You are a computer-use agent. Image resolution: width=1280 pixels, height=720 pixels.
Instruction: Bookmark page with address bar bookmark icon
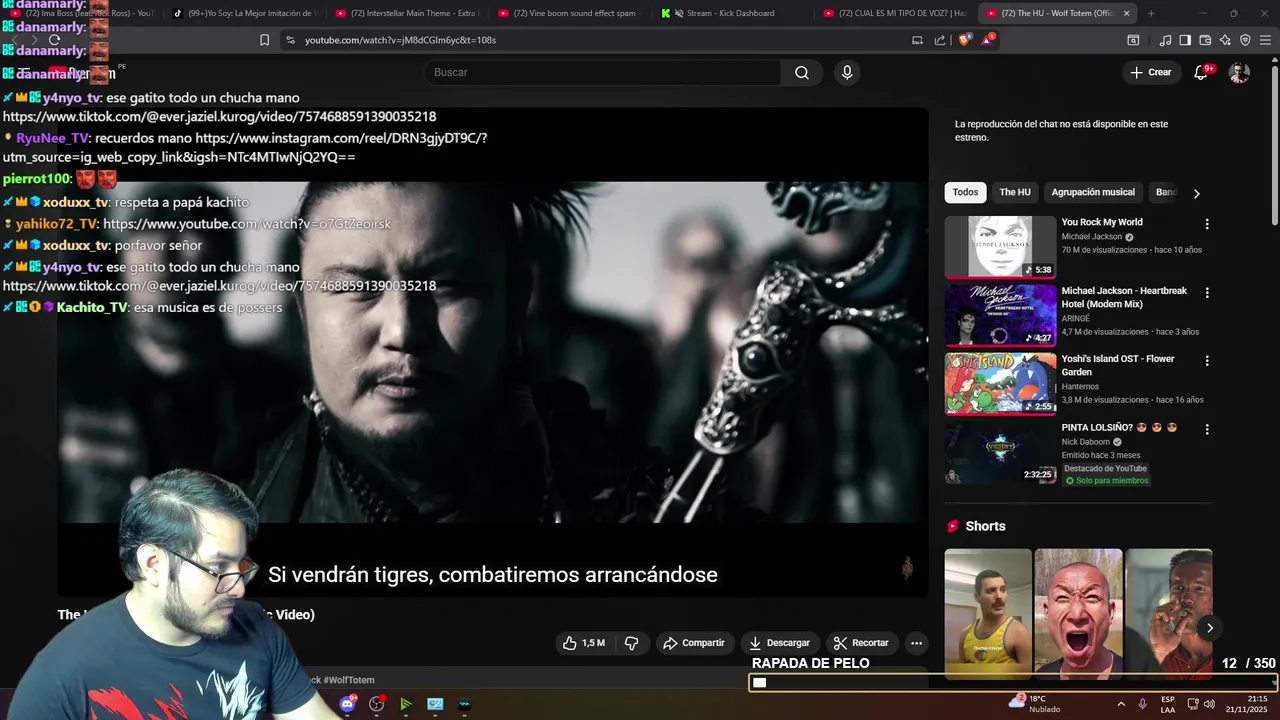[264, 40]
